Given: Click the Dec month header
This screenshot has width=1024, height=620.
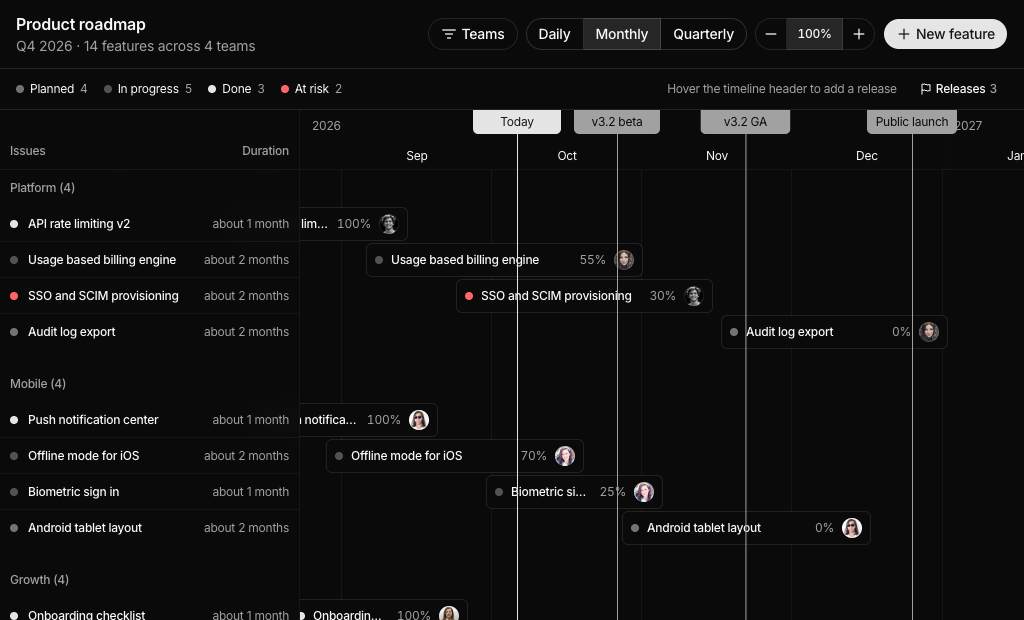Looking at the screenshot, I should (x=867, y=155).
